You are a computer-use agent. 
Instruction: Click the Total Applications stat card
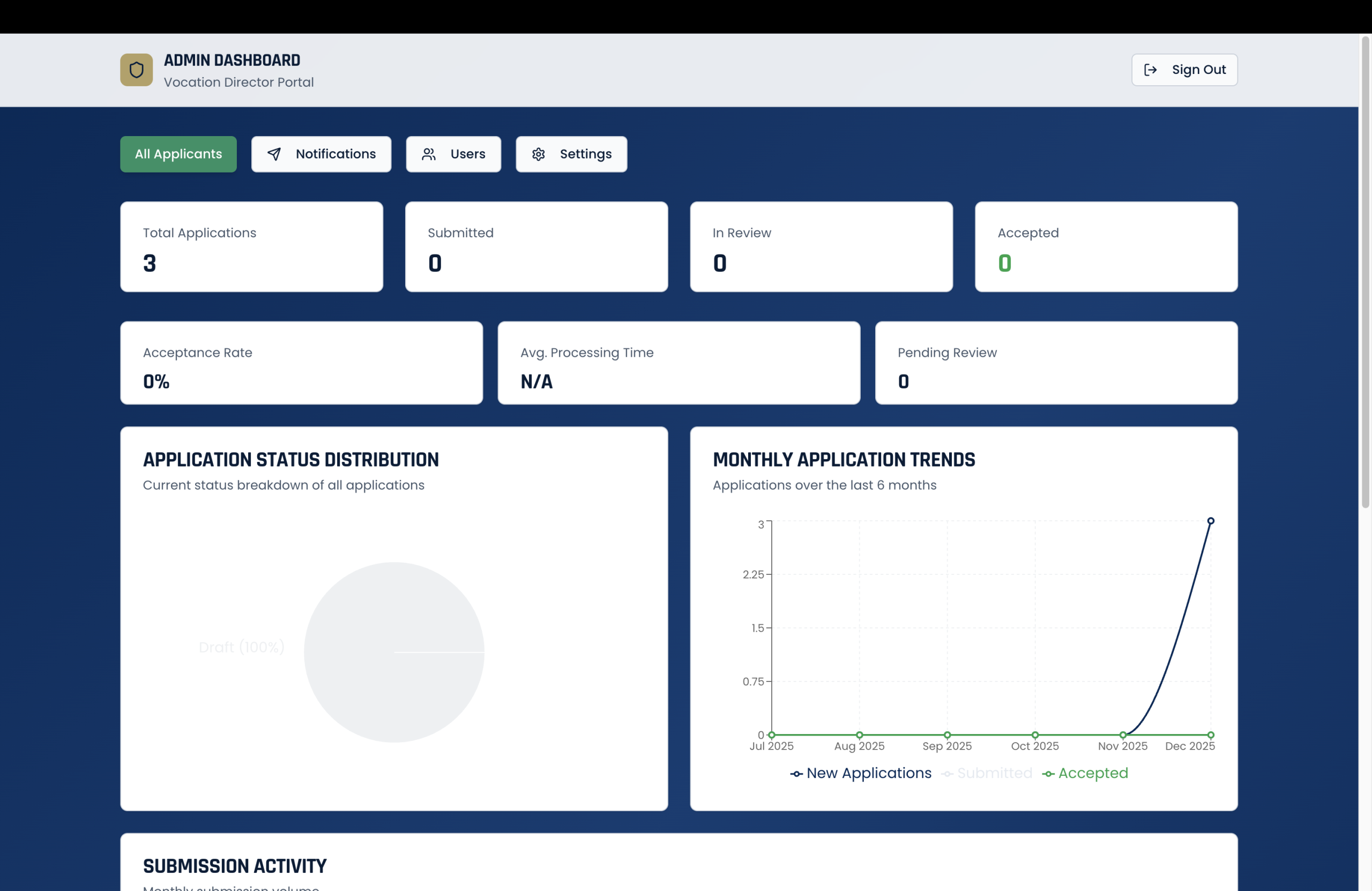[251, 246]
